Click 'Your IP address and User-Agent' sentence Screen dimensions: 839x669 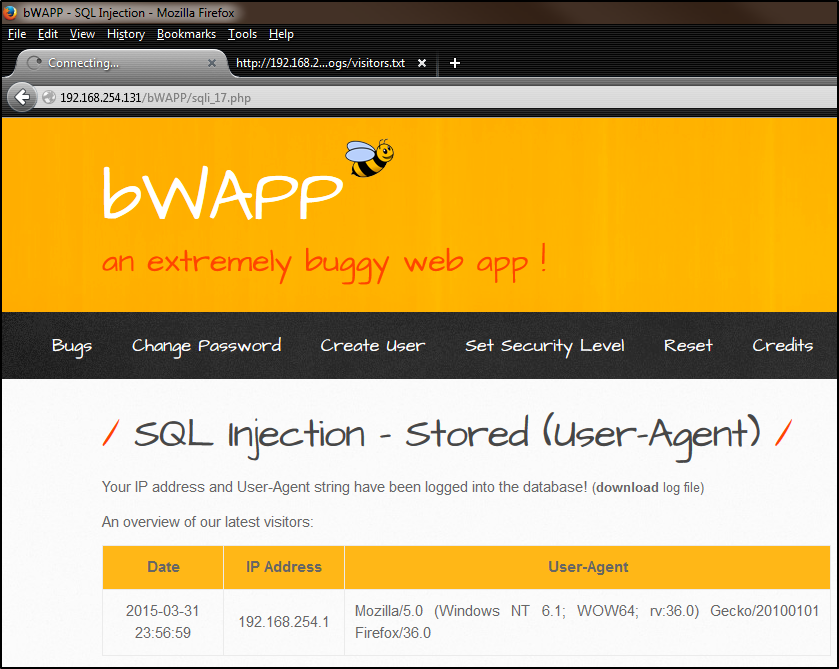(345, 487)
